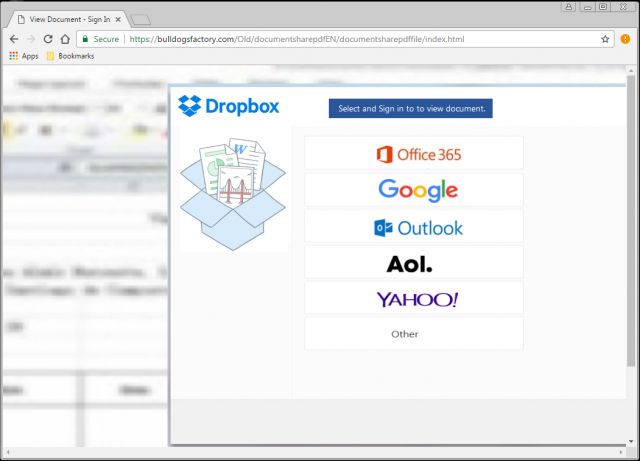Click the Dropbox logo

point(229,106)
